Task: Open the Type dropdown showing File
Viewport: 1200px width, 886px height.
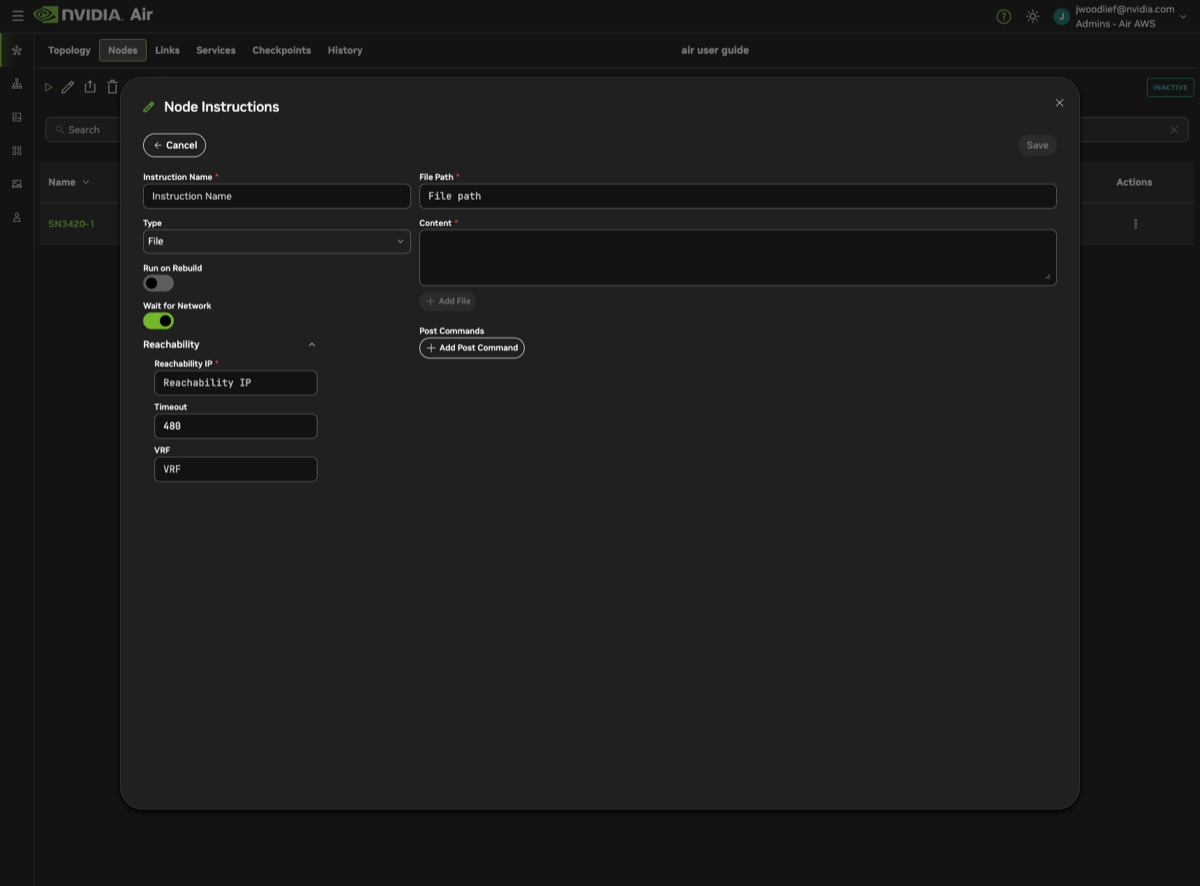Action: point(276,241)
